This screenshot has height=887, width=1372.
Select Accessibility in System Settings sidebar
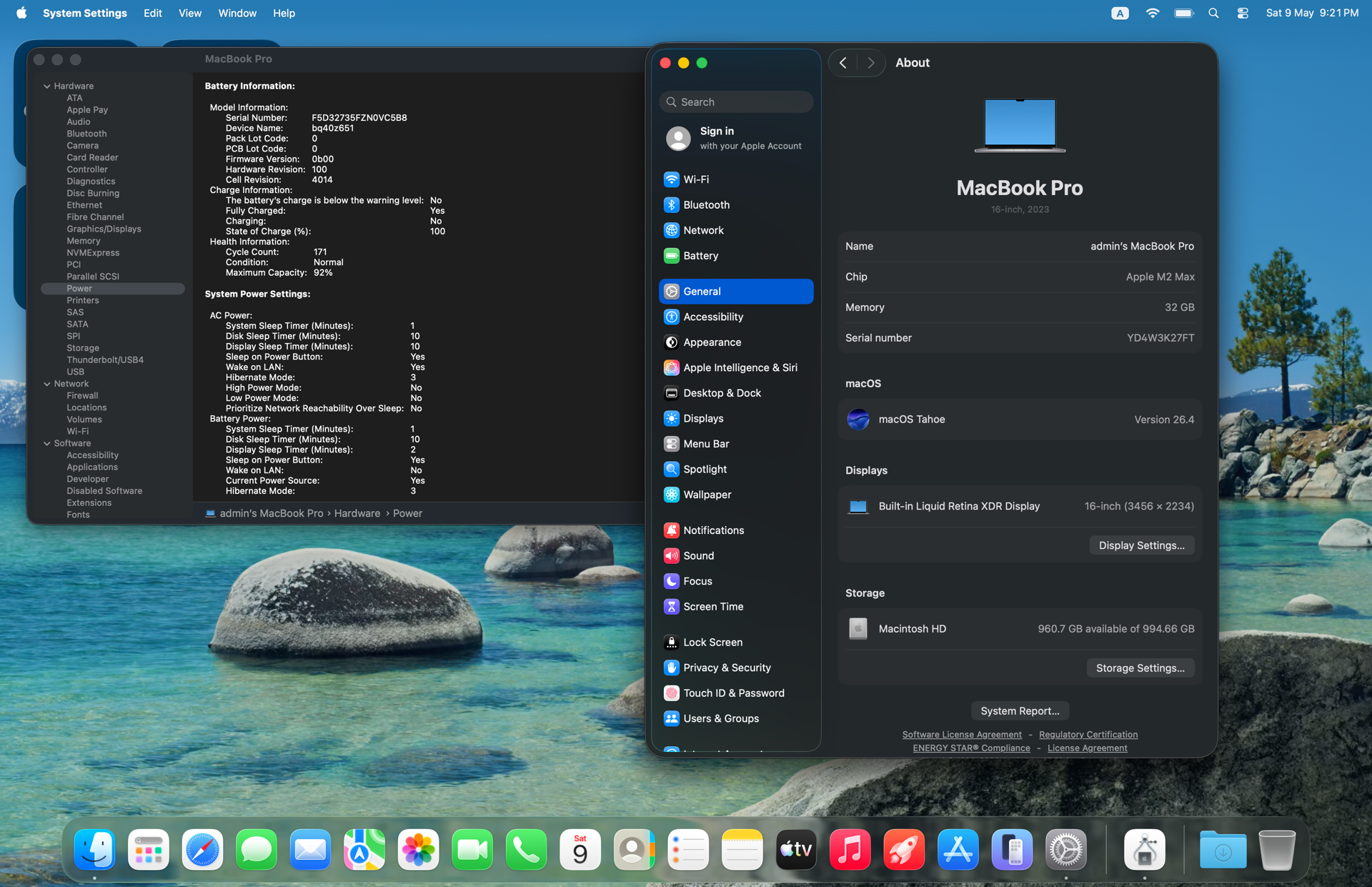click(736, 317)
